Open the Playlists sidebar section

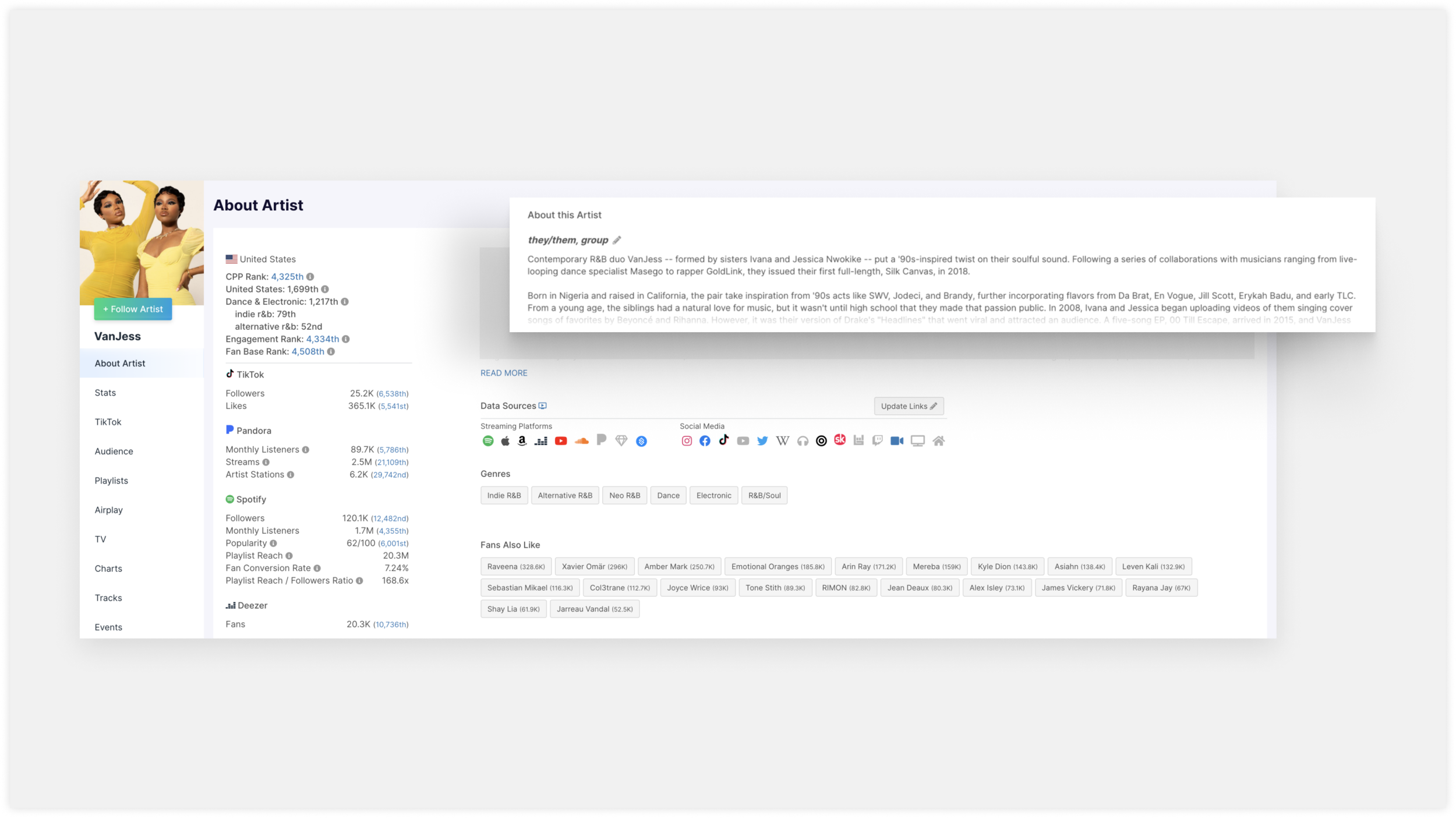(111, 481)
